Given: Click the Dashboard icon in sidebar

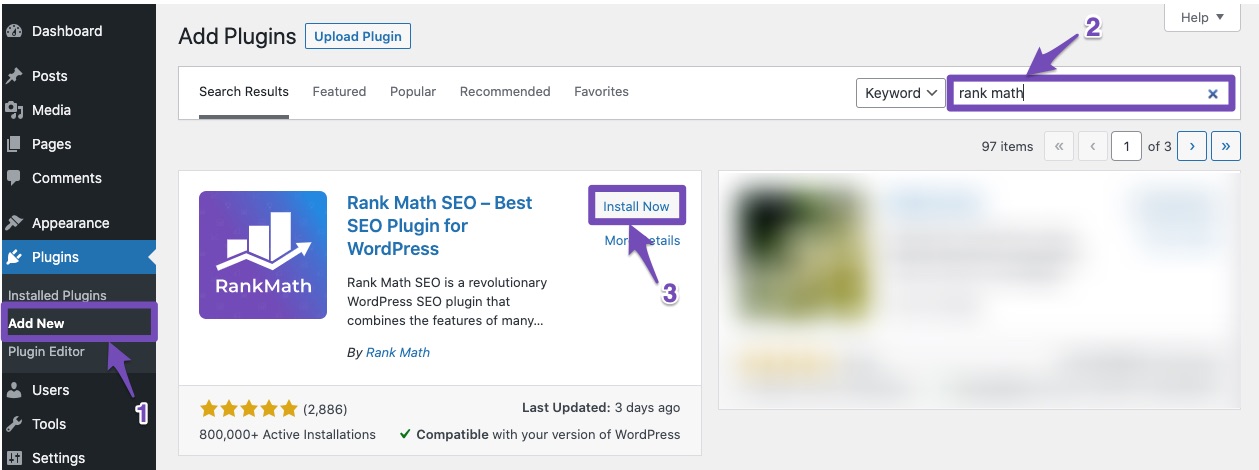Looking at the screenshot, I should pyautogui.click(x=14, y=31).
